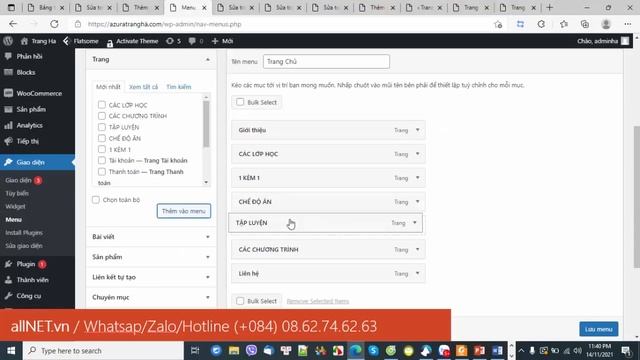Image resolution: width=640 pixels, height=360 pixels.
Task: Open browser settings ellipsis menu
Action: pyautogui.click(x=627, y=24)
